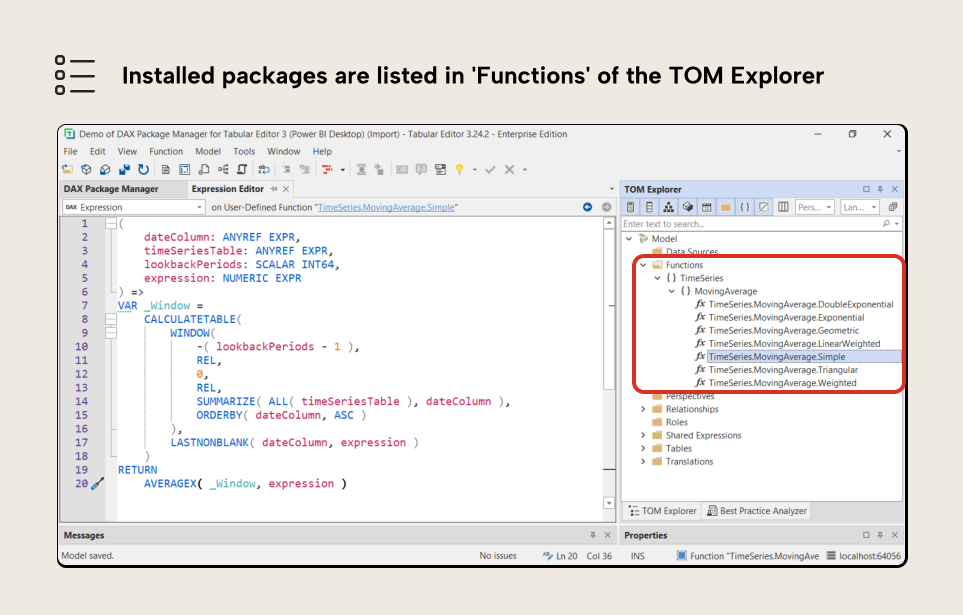Toggle visibility of hidden objects in TOM Explorer
Image resolution: width=963 pixels, height=615 pixels.
tap(762, 207)
